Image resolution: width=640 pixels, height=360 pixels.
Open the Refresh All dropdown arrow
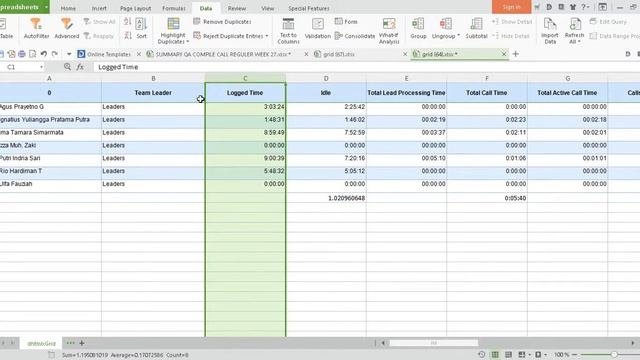pyautogui.click(x=579, y=42)
